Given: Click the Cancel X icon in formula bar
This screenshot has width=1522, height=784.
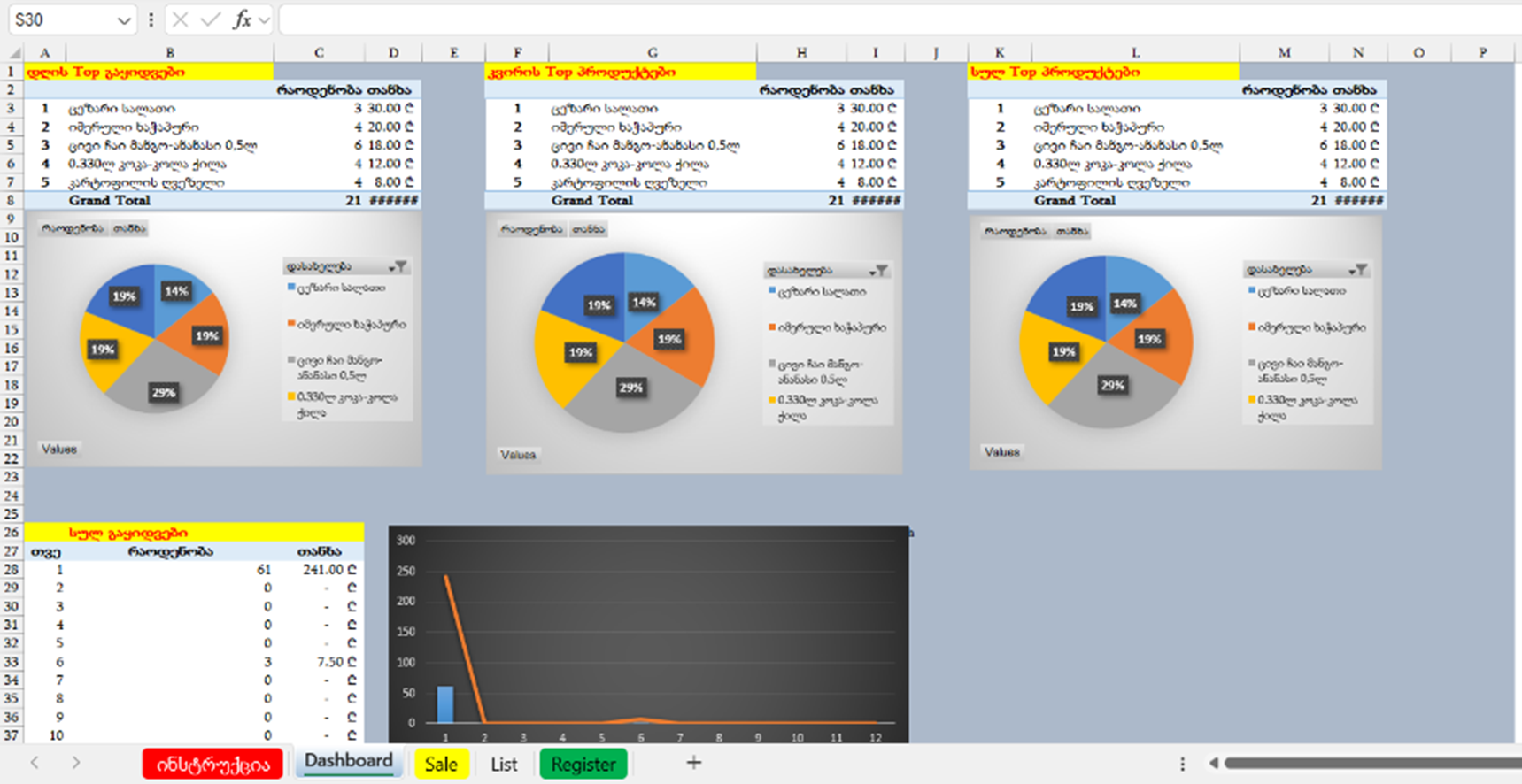Looking at the screenshot, I should coord(181,19).
